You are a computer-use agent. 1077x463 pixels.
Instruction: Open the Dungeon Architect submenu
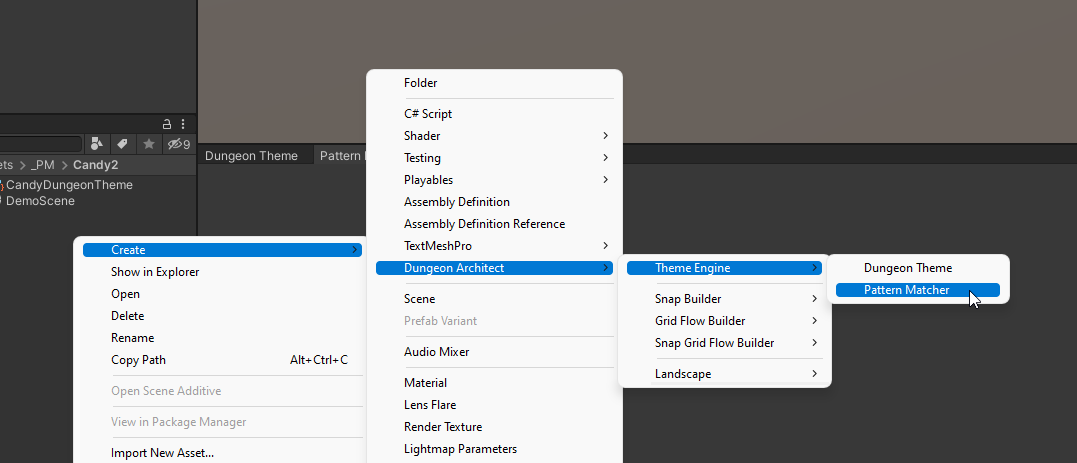[495, 268]
